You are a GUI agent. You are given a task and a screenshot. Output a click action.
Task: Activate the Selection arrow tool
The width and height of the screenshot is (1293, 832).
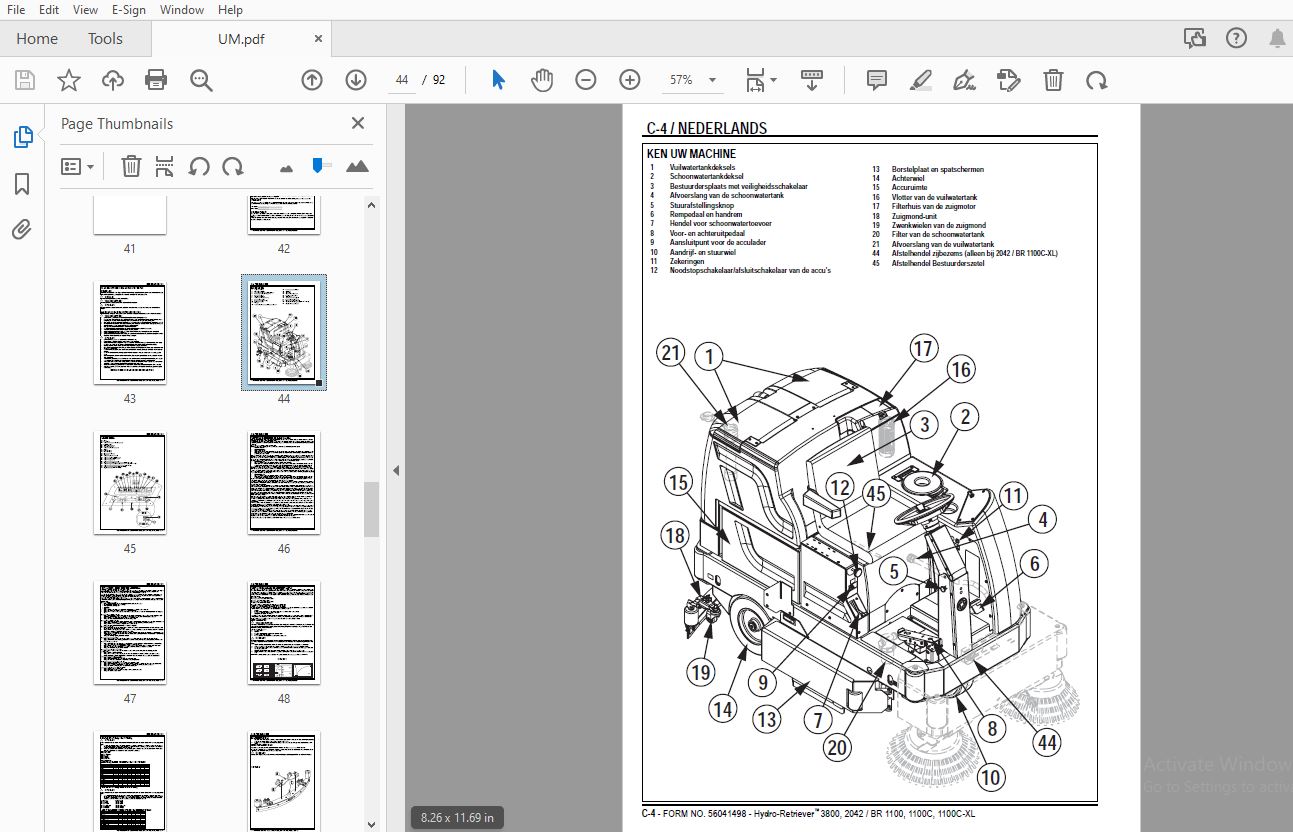(498, 80)
